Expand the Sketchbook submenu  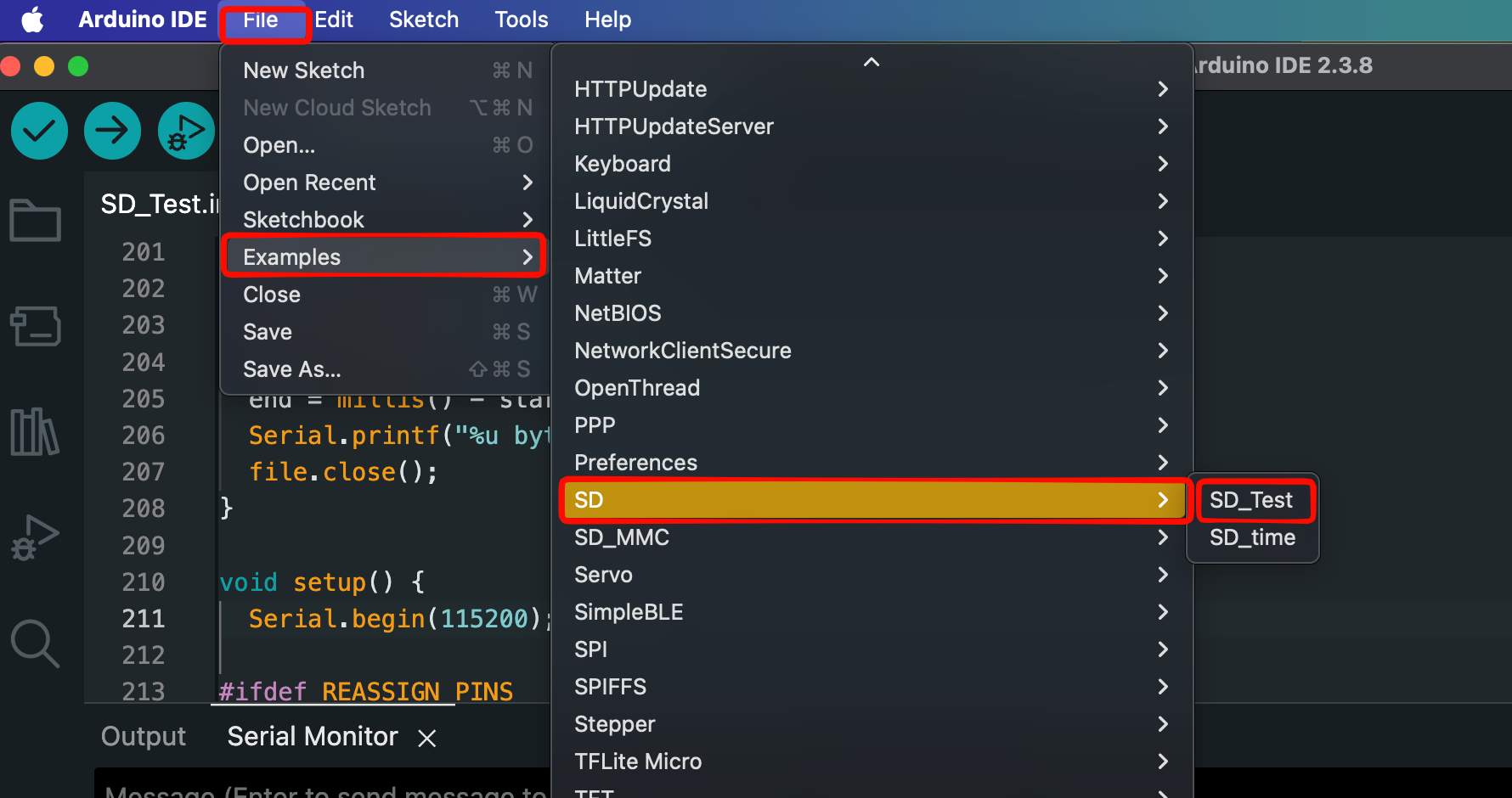click(x=385, y=220)
